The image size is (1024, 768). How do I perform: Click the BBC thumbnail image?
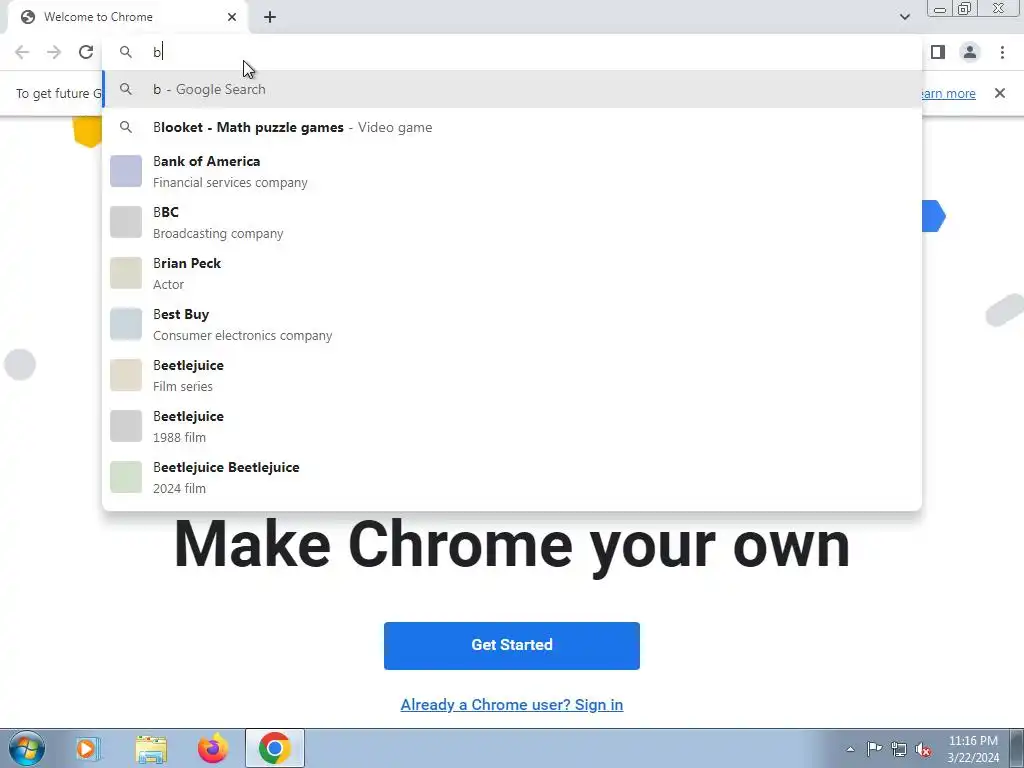pyautogui.click(x=126, y=222)
